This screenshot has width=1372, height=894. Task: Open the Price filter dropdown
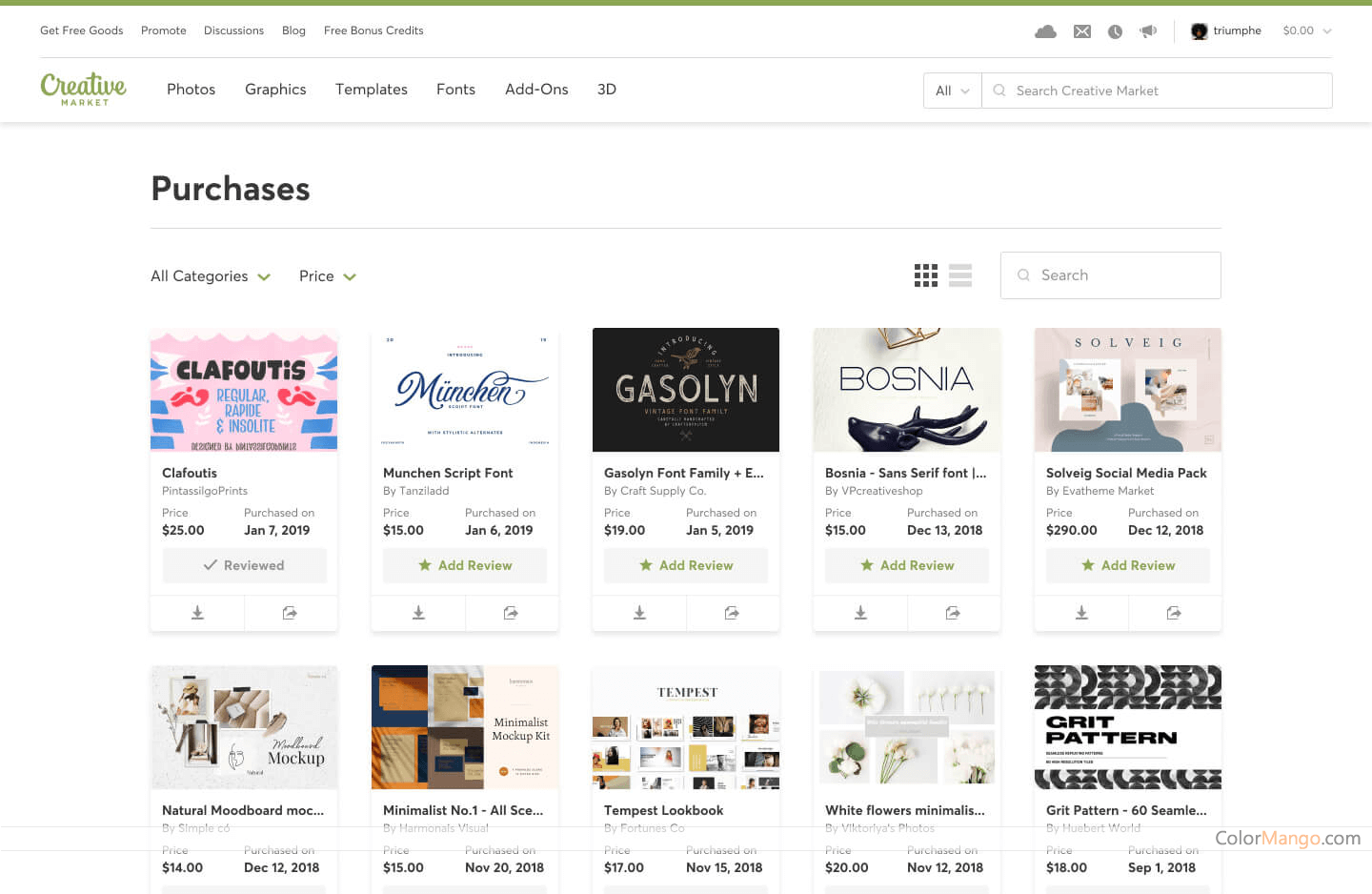(x=327, y=275)
